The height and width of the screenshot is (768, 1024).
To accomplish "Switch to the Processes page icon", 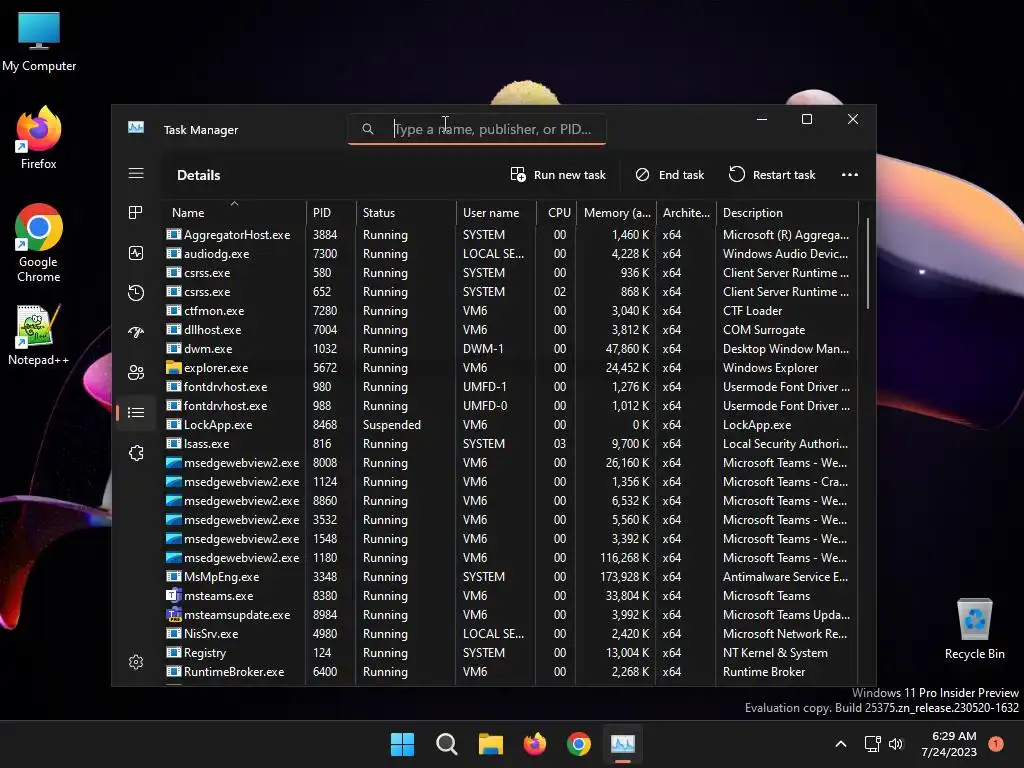I will pyautogui.click(x=136, y=212).
